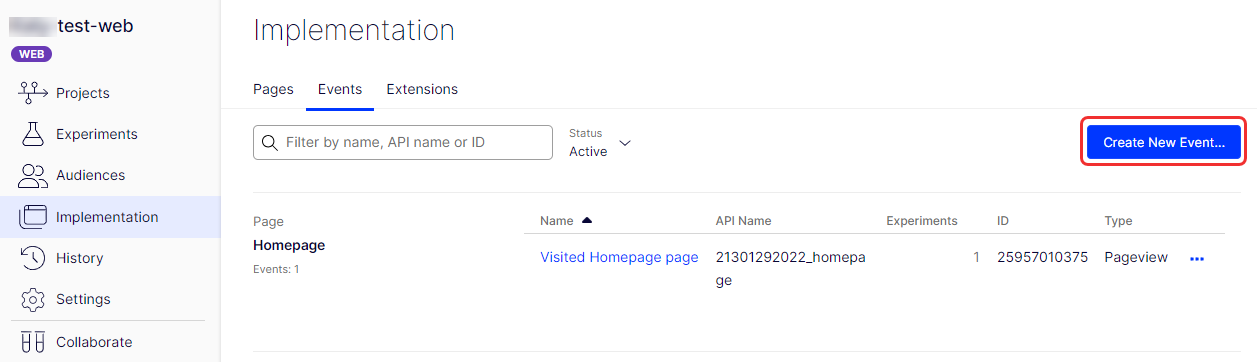Image resolution: width=1257 pixels, height=362 pixels.
Task: Select the Audiences people icon
Action: (33, 176)
